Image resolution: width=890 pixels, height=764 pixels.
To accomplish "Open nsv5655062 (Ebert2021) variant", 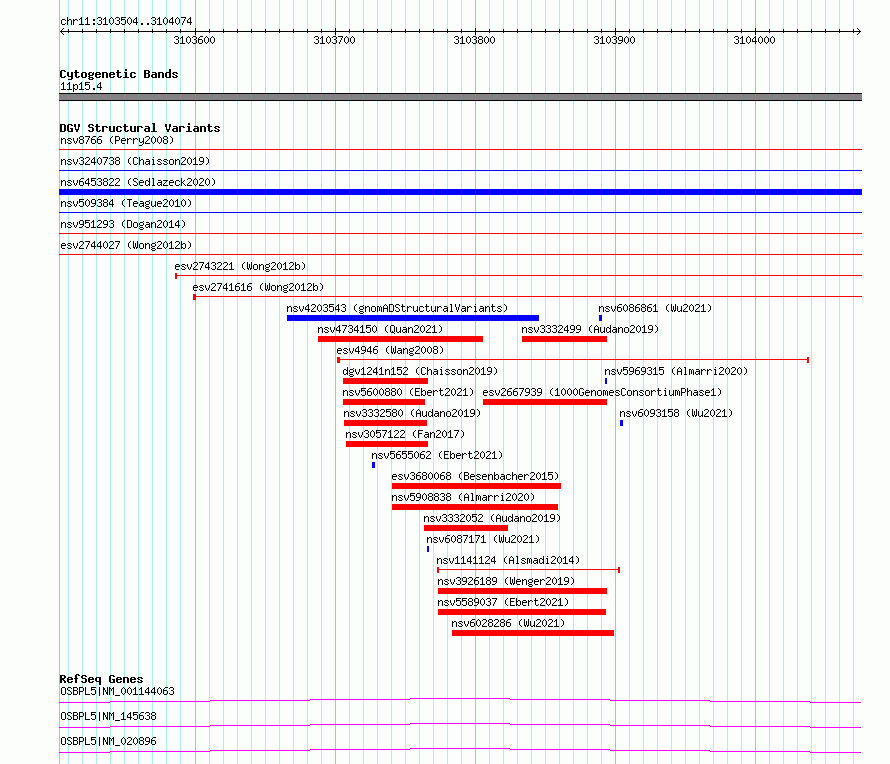I will 437,455.
